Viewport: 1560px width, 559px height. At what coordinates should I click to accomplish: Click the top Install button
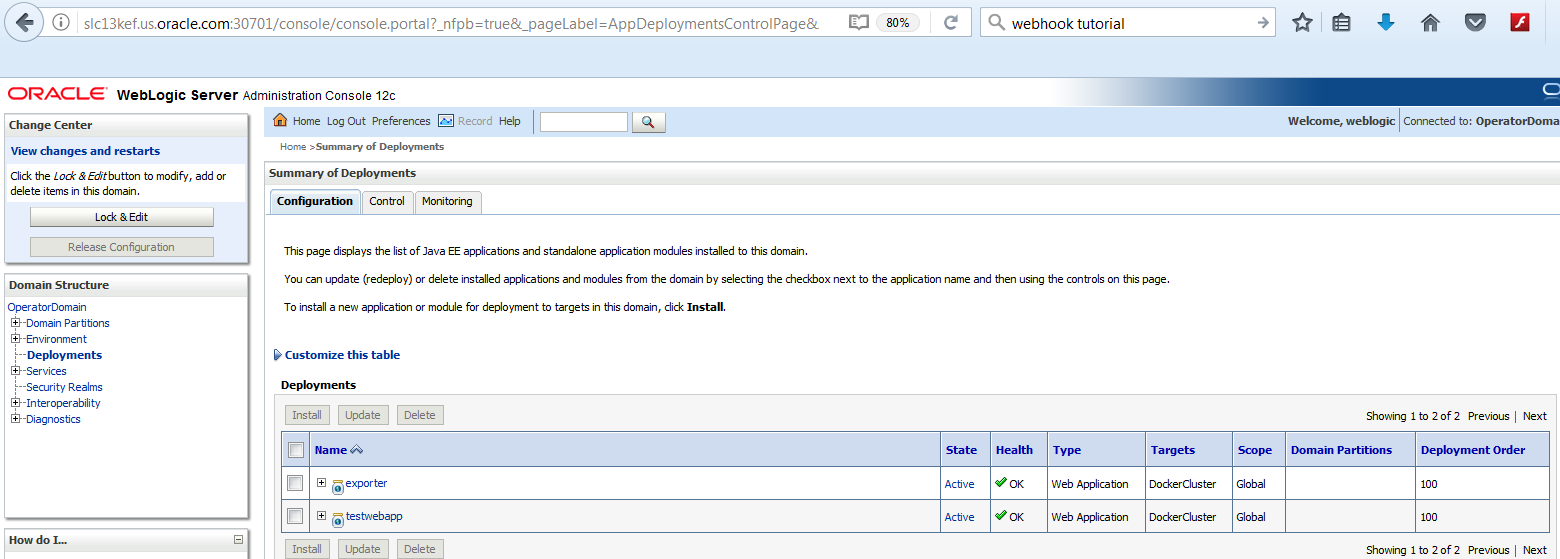tap(307, 415)
